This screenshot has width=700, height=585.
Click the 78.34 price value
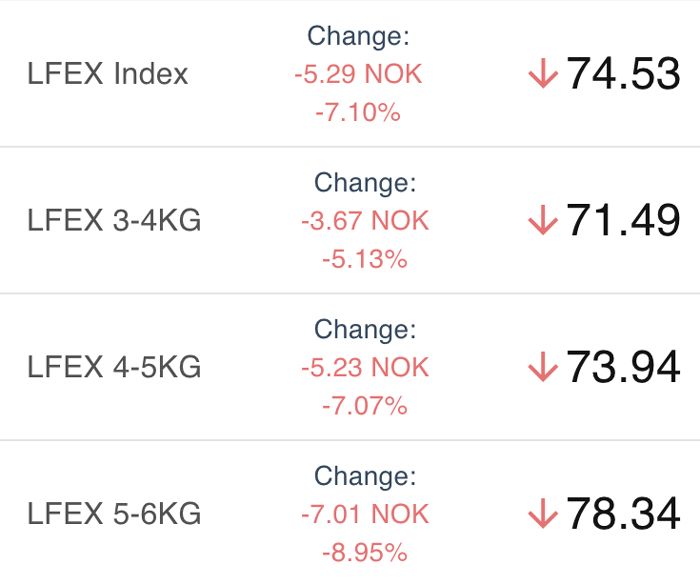623,514
